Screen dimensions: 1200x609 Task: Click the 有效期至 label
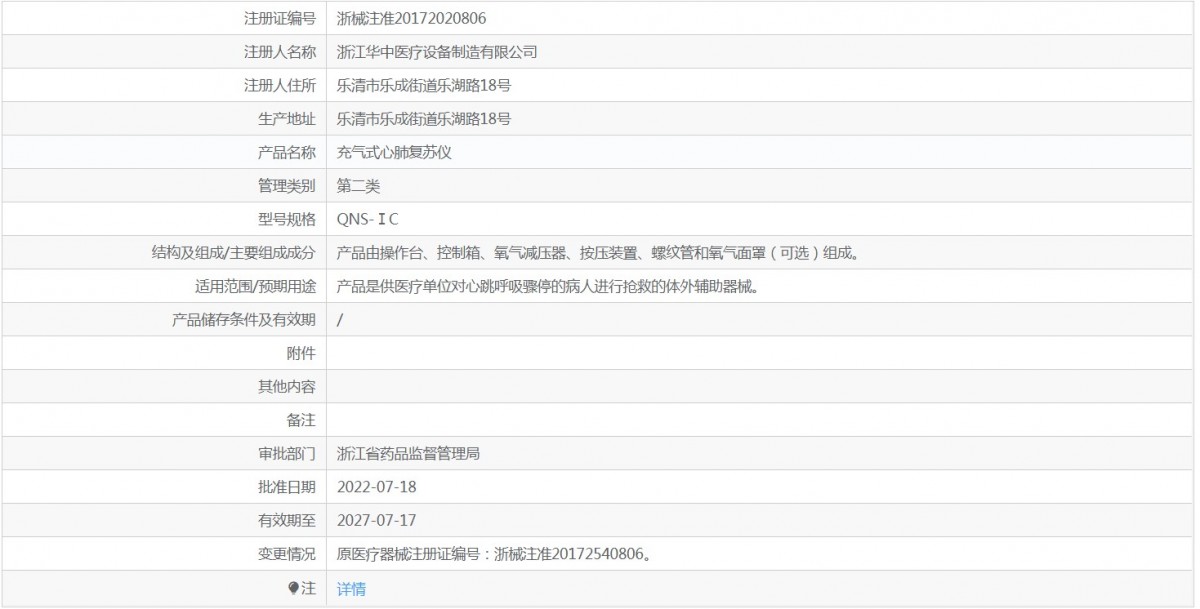(287, 521)
